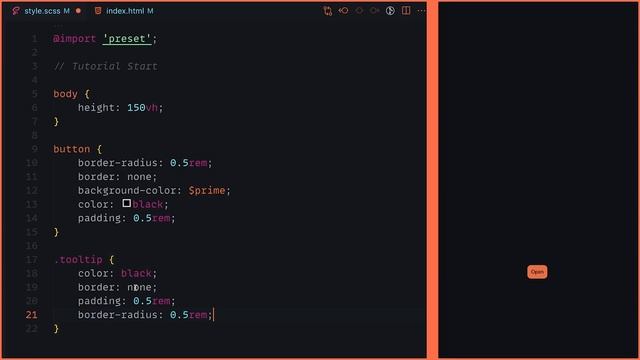Click the orange Open button in preview
Screen dimensions: 640x360
tap(537, 272)
